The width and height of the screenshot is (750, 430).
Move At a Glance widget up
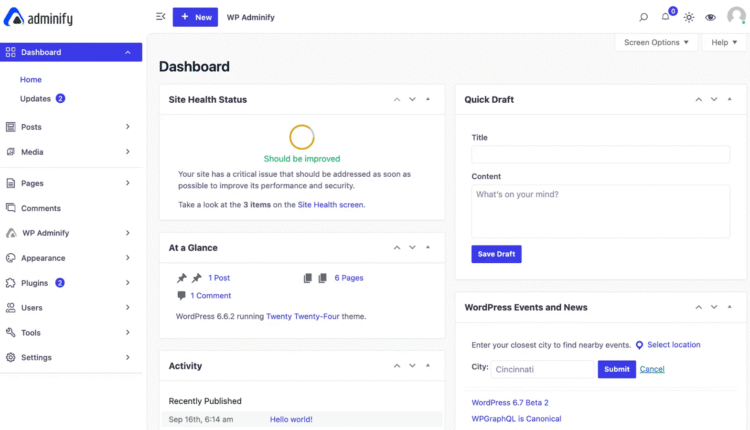pos(397,248)
